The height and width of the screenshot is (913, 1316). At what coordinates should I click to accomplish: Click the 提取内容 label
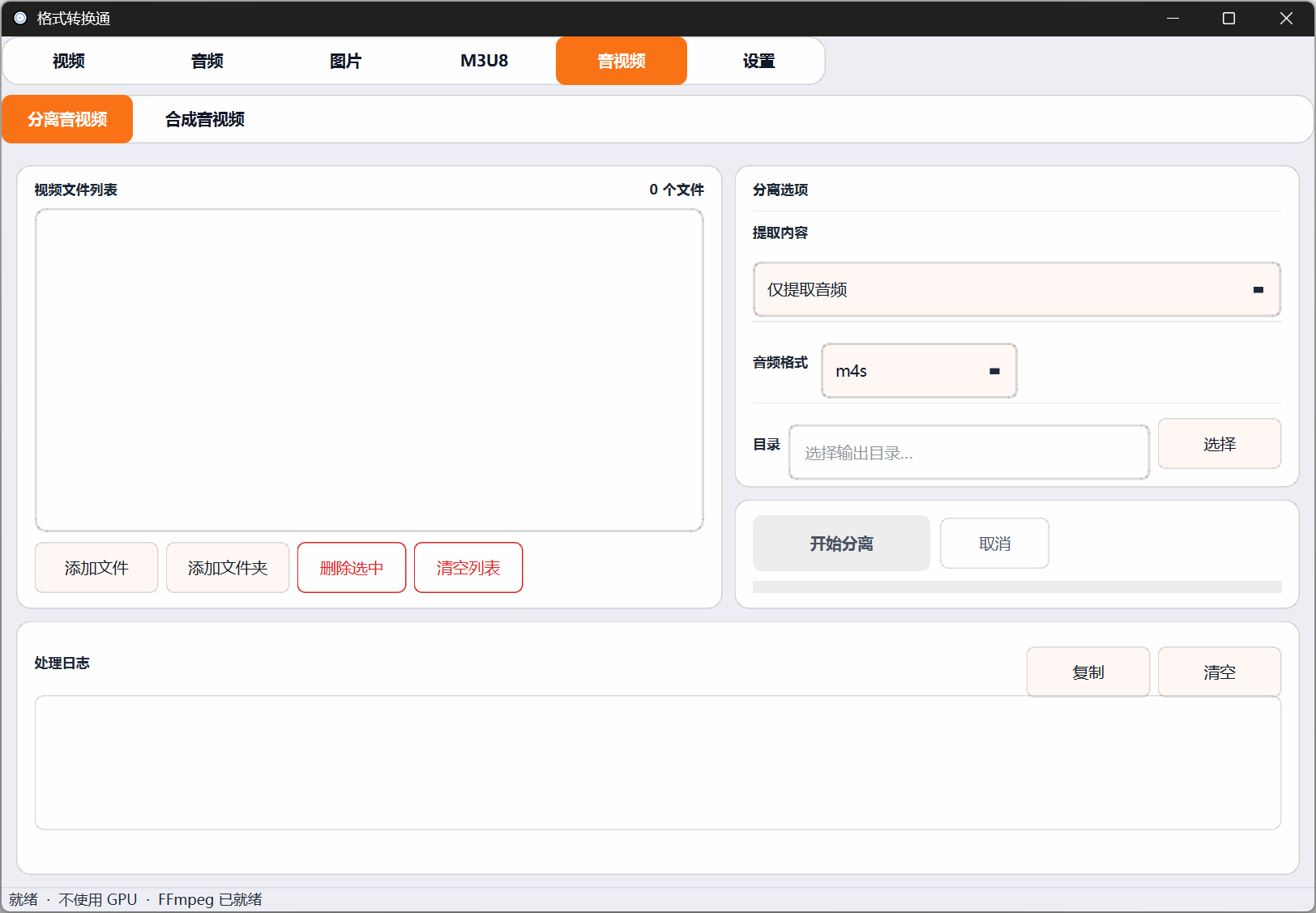(780, 233)
